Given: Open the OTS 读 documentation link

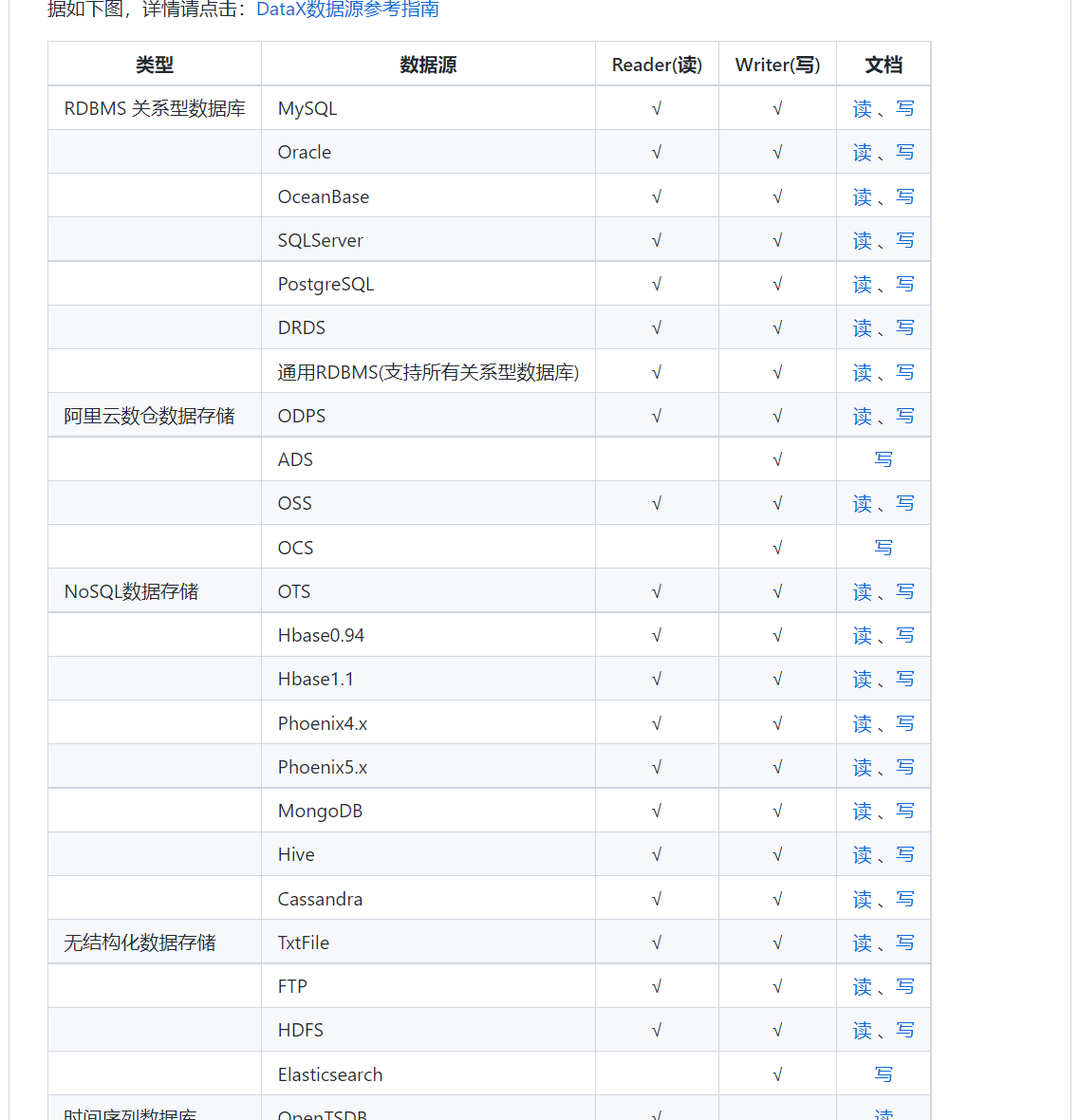Looking at the screenshot, I should click(863, 591).
